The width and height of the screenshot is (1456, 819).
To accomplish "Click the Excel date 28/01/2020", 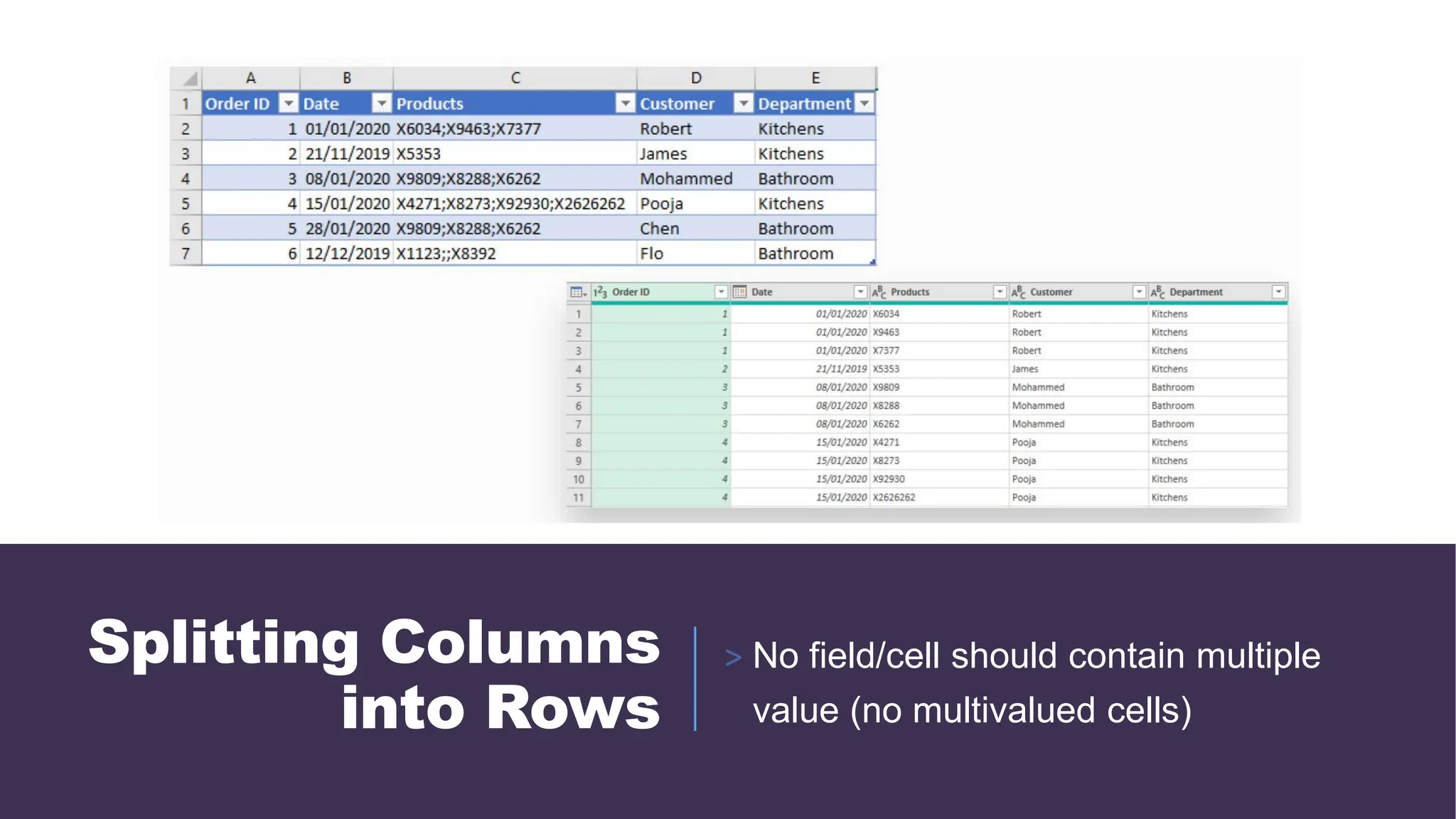I will (x=347, y=228).
